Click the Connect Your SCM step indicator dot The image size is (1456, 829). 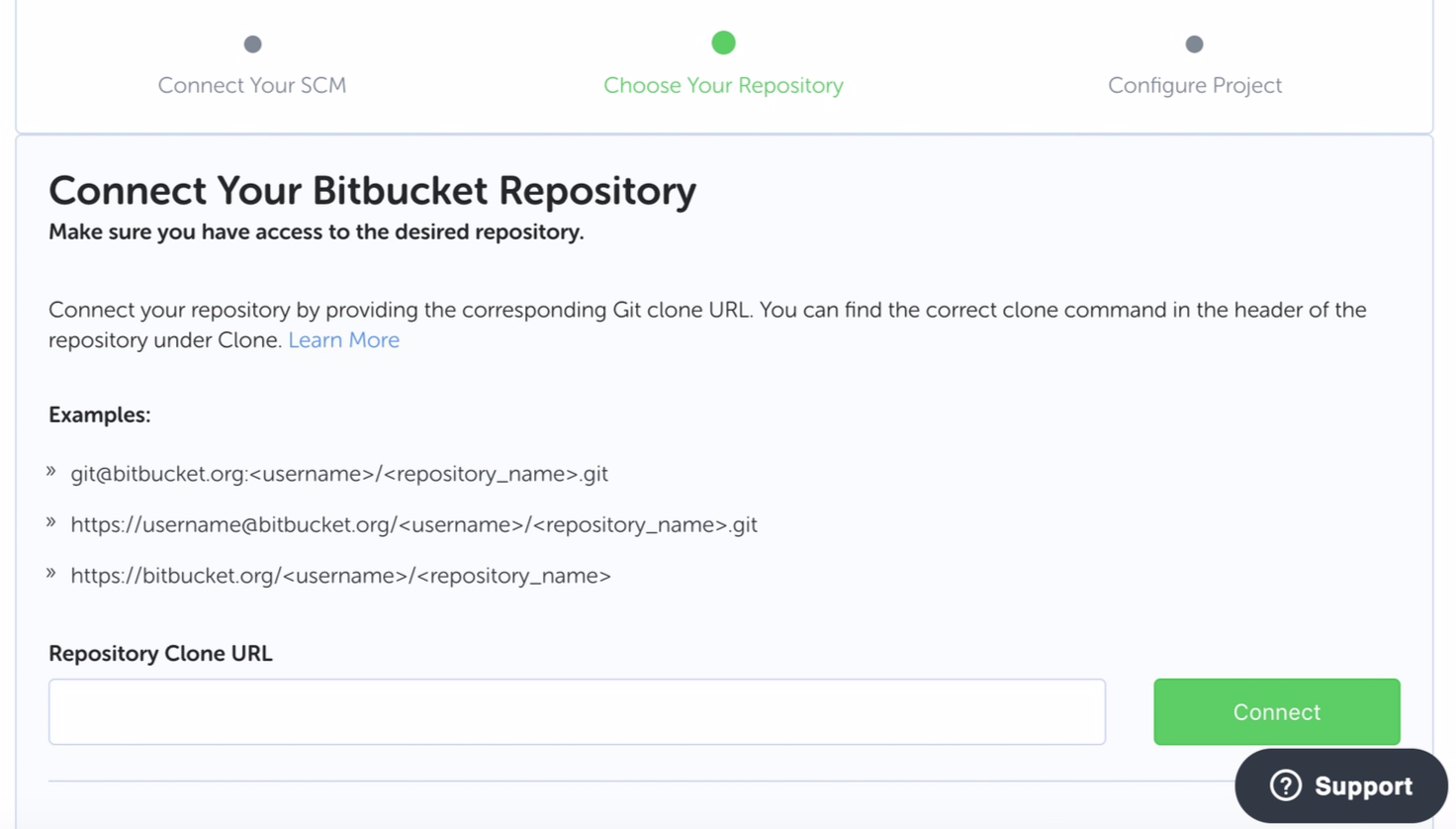tap(252, 43)
